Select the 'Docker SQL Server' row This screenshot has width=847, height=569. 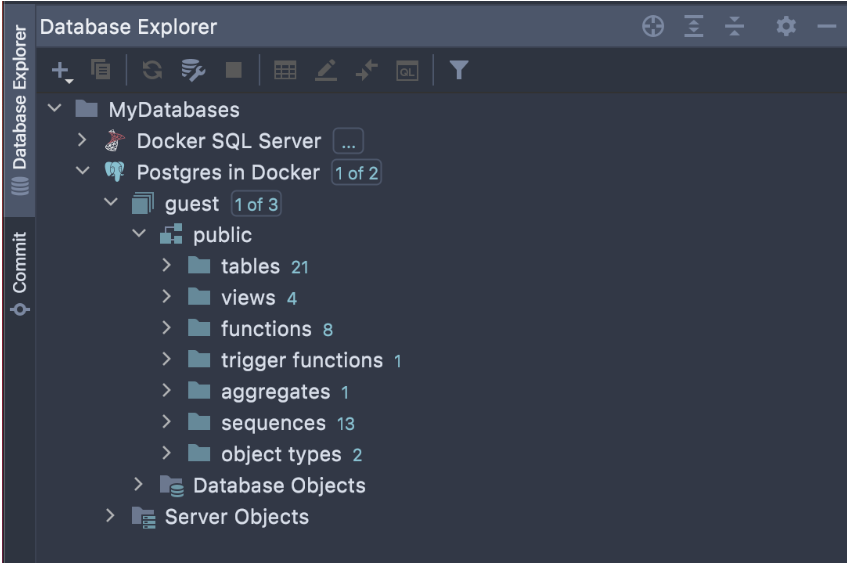(x=228, y=141)
